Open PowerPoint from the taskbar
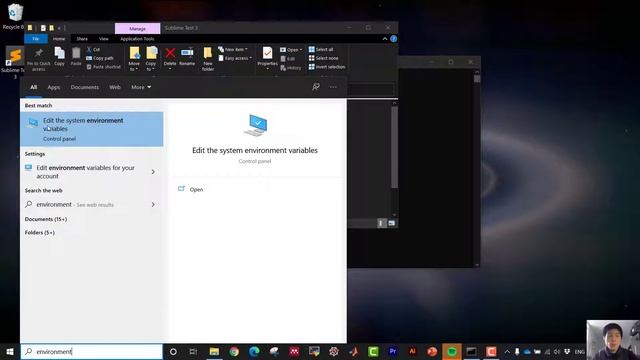The image size is (640, 360). coord(432,351)
